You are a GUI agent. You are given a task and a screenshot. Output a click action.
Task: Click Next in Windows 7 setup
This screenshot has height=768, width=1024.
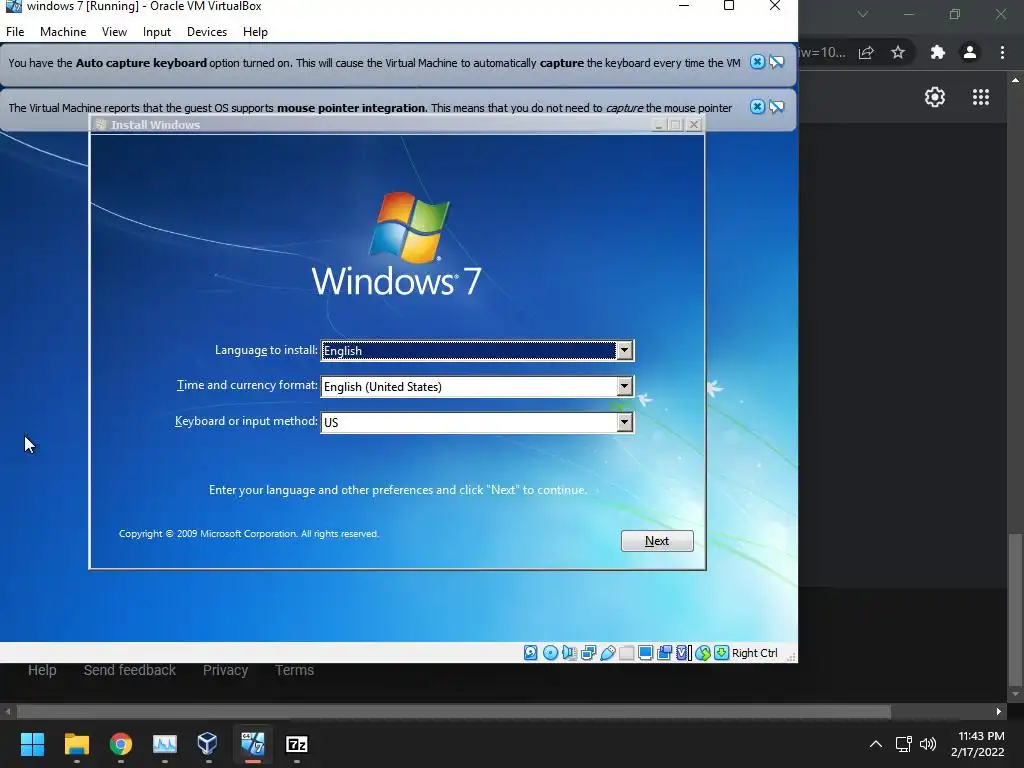[x=657, y=541]
